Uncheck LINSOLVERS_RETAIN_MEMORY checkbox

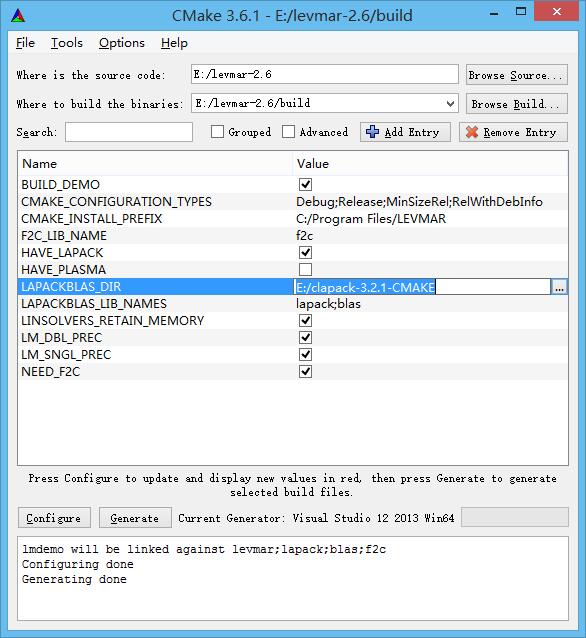click(x=305, y=321)
